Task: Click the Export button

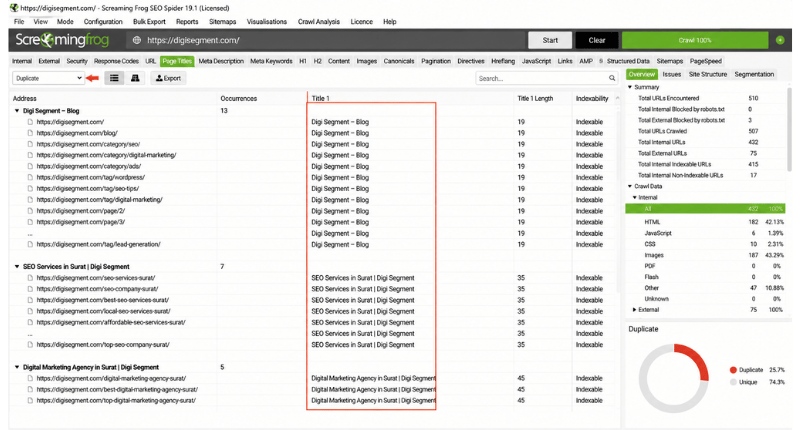Action: pyautogui.click(x=168, y=78)
